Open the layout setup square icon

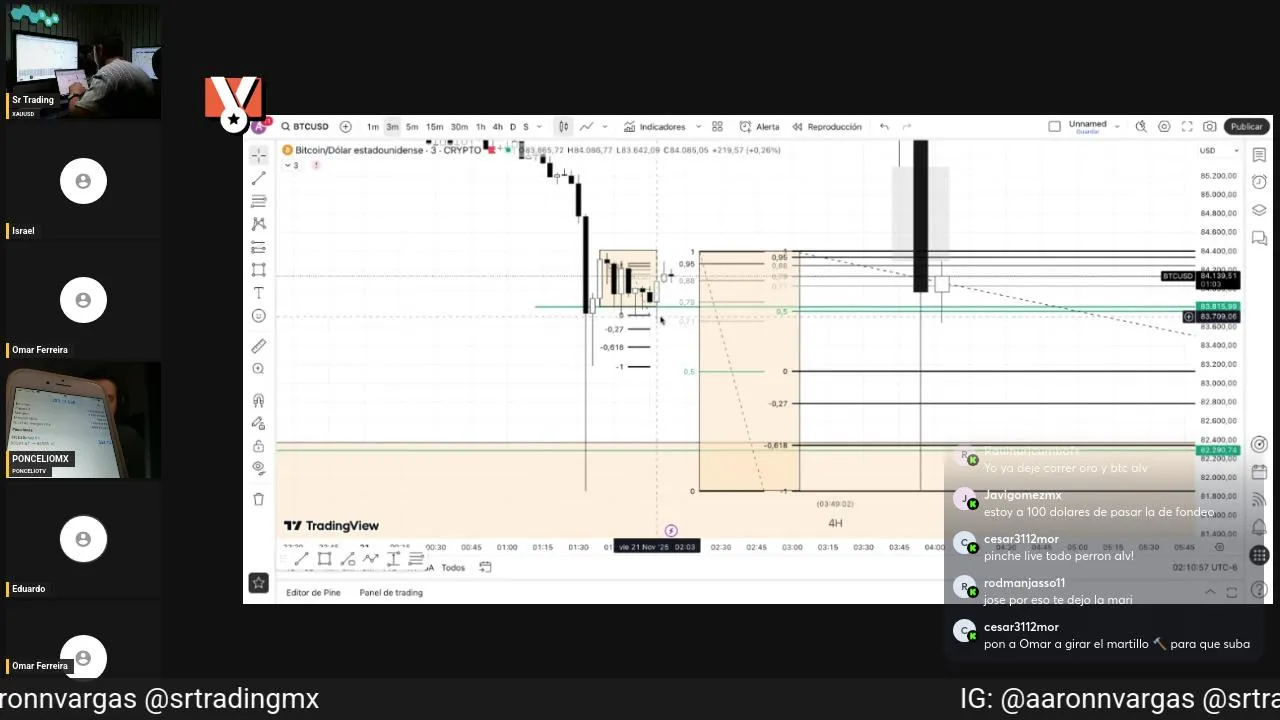tap(1054, 127)
